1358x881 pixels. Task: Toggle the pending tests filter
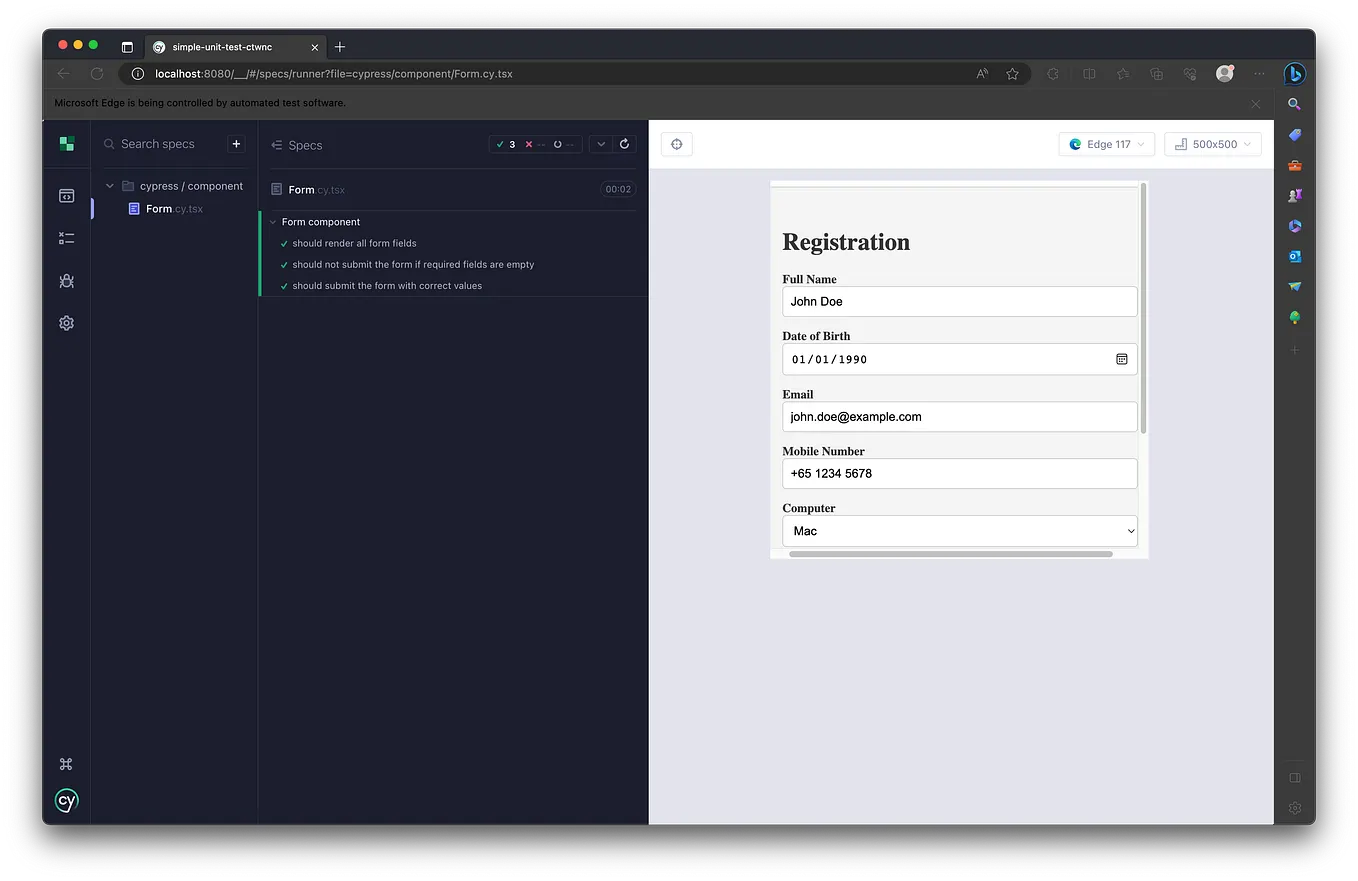(x=556, y=144)
